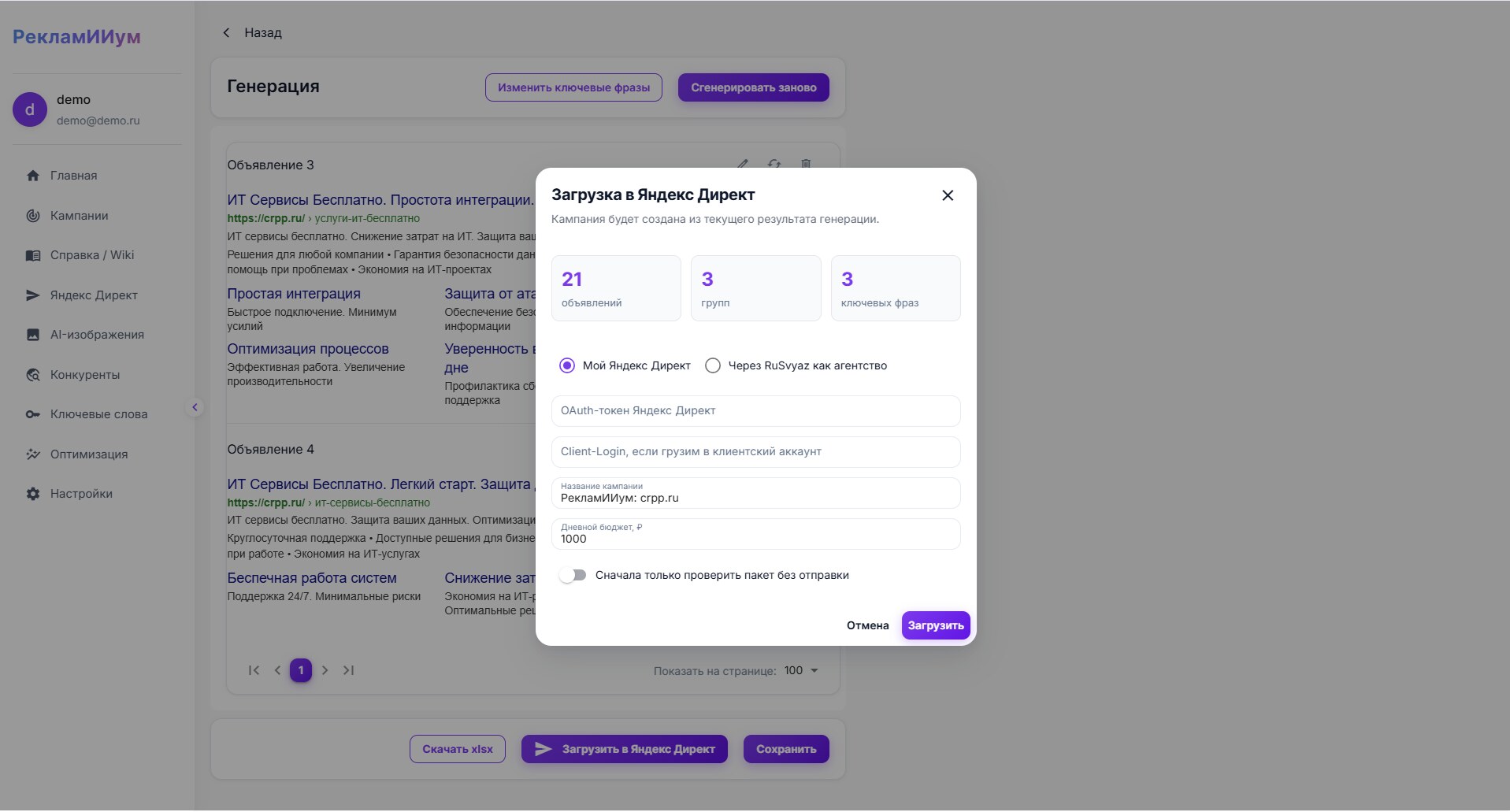Viewport: 1510px width, 812px height.
Task: Open the Оптимизация процессов sitelink
Action: tap(308, 349)
